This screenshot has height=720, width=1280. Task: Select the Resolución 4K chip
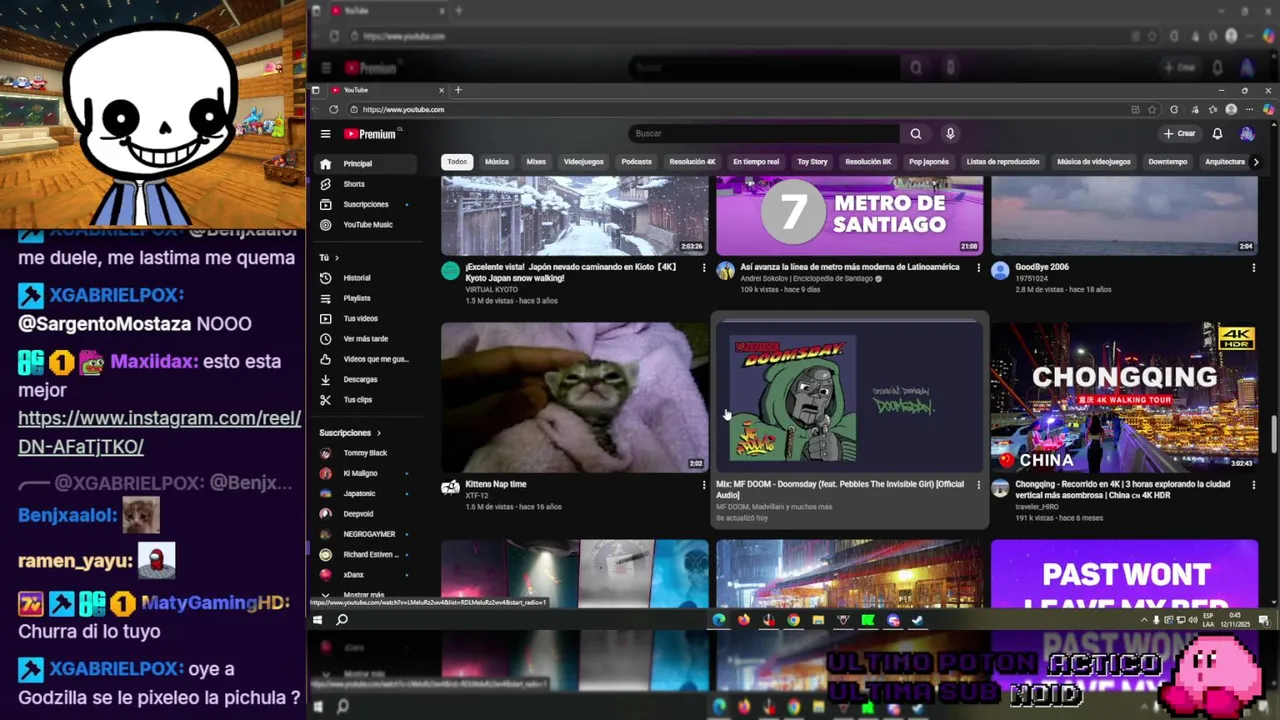point(692,162)
